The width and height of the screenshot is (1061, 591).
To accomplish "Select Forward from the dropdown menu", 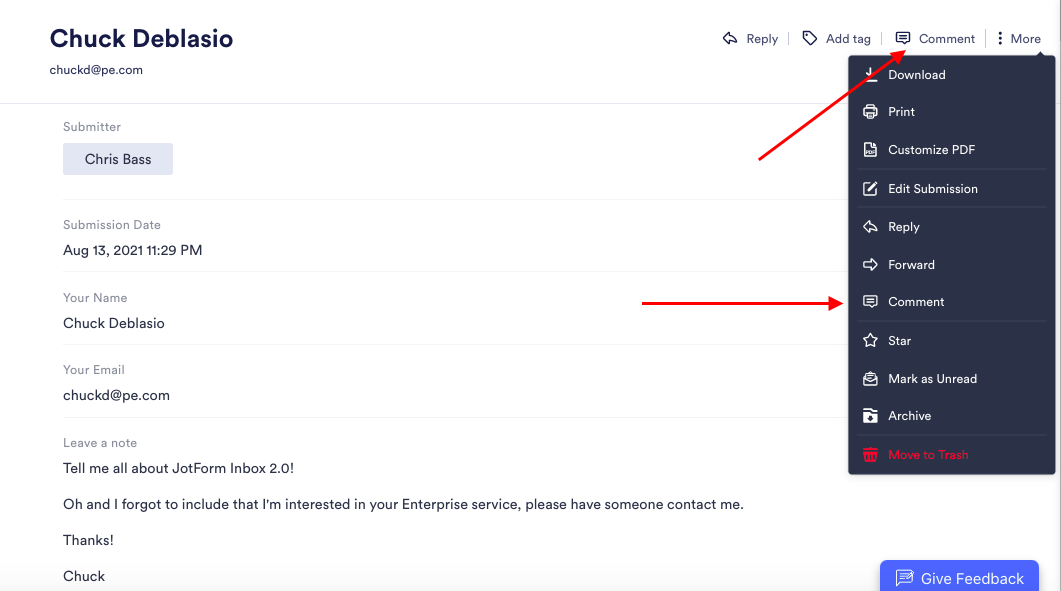I will pos(911,265).
